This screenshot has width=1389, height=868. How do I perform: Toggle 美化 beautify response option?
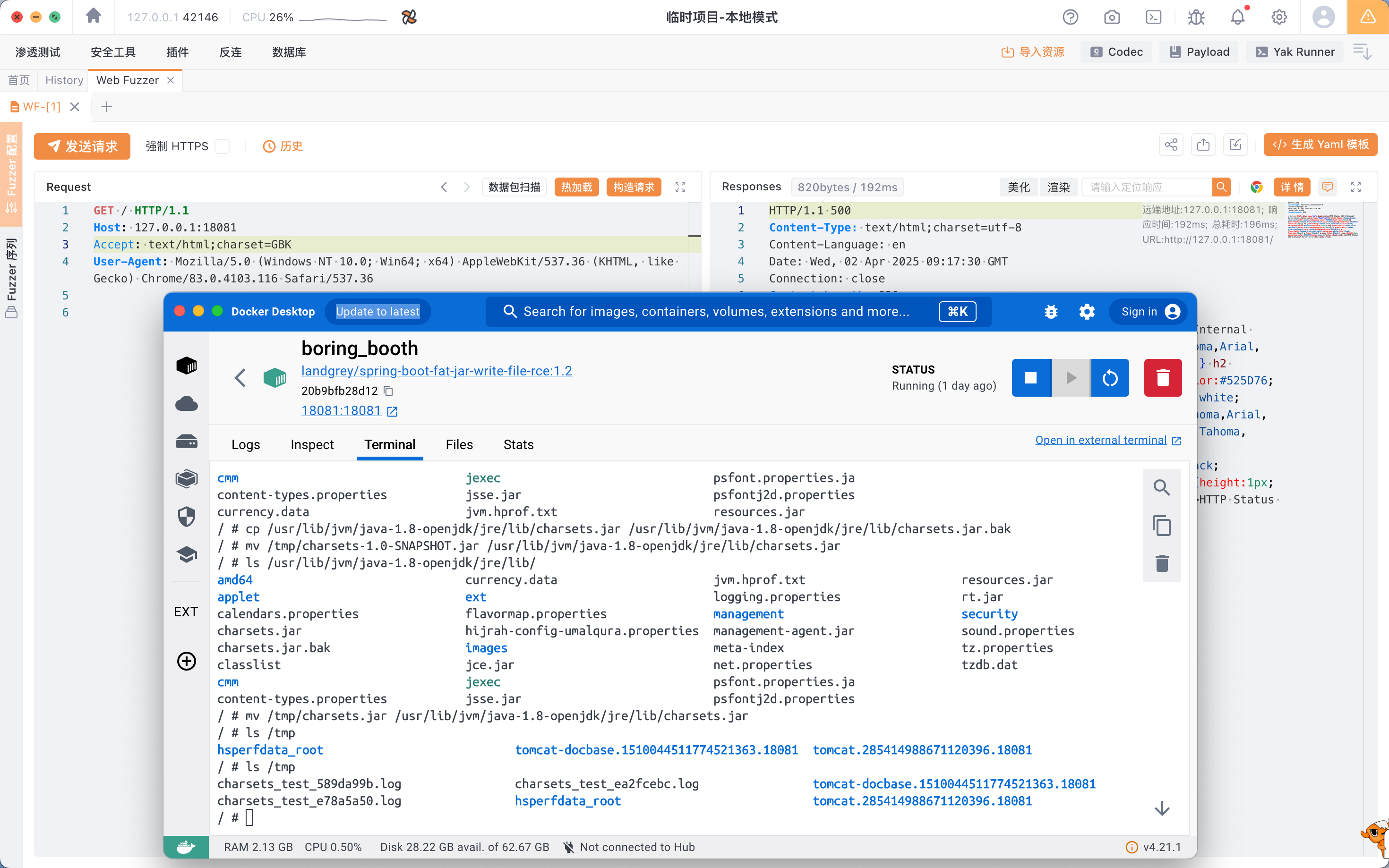(x=1019, y=187)
